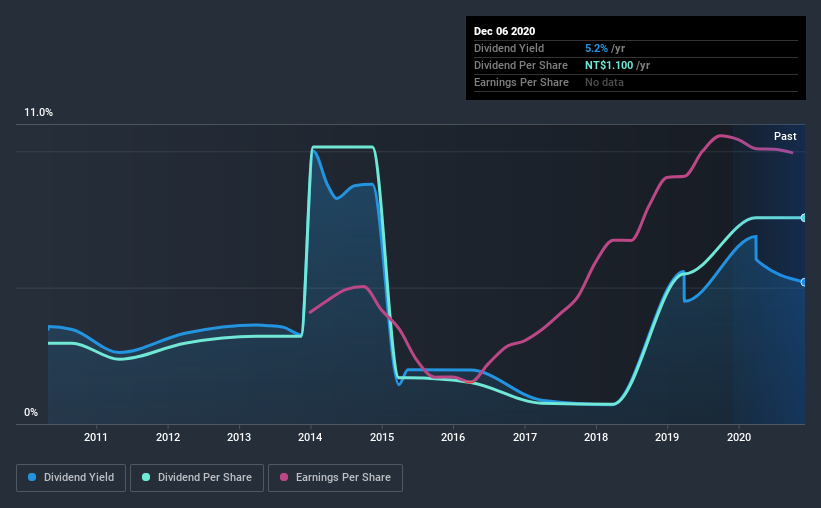Viewport: 821px width, 508px height.
Task: Click the Dividend Yield endpoint marker
Action: coord(803,282)
